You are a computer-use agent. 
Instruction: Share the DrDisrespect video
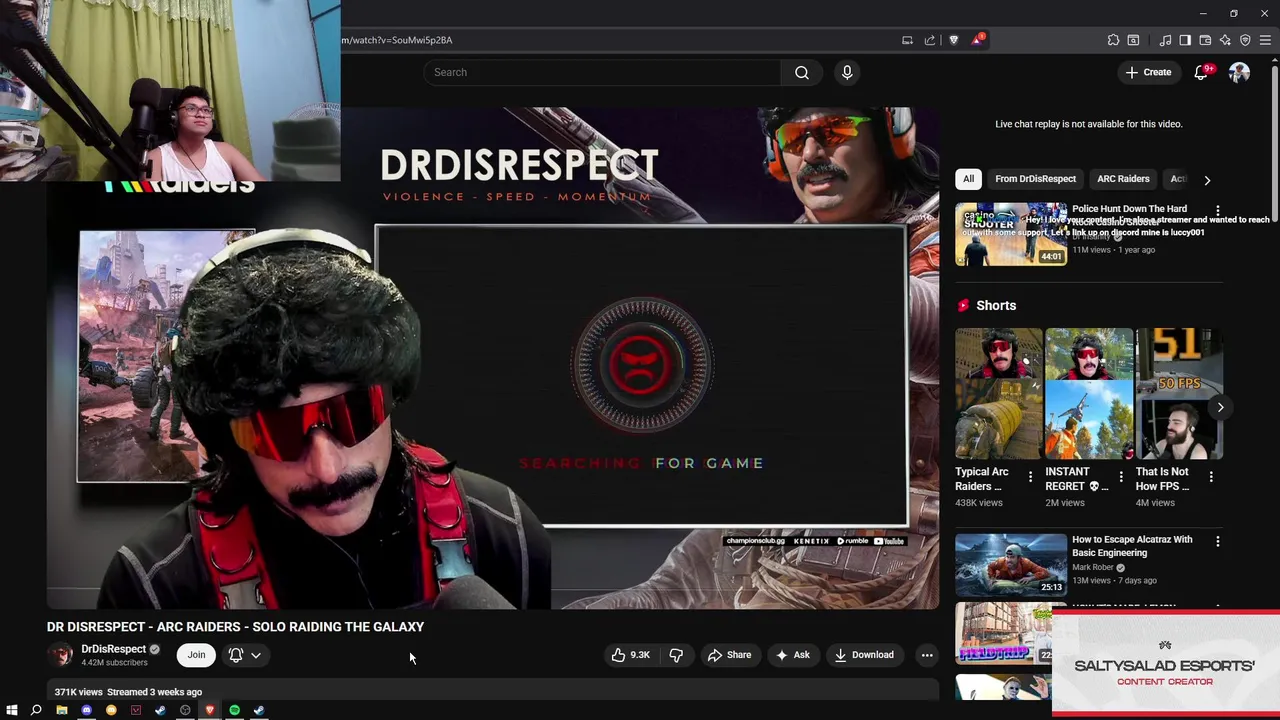coord(729,655)
